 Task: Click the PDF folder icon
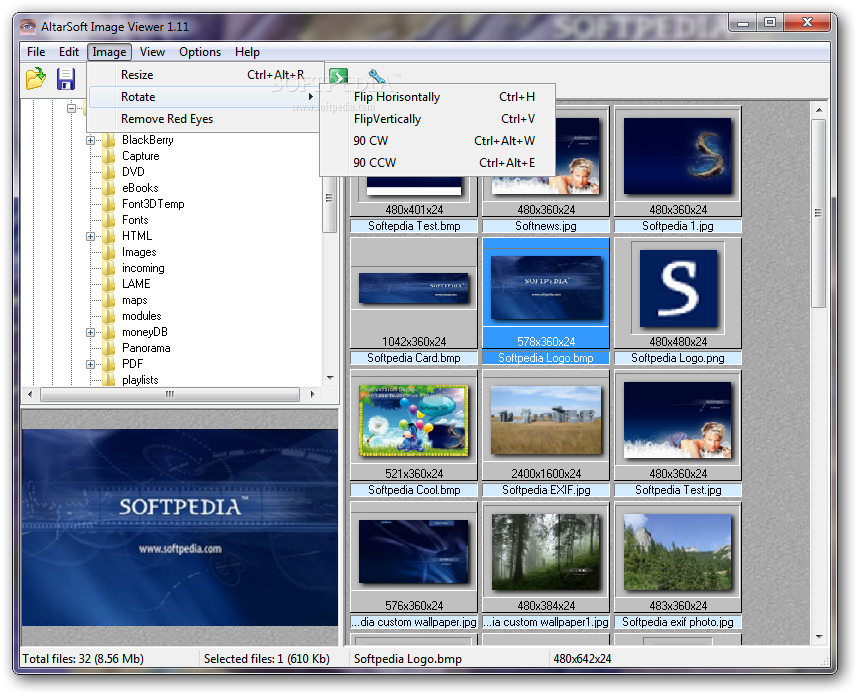pyautogui.click(x=109, y=364)
